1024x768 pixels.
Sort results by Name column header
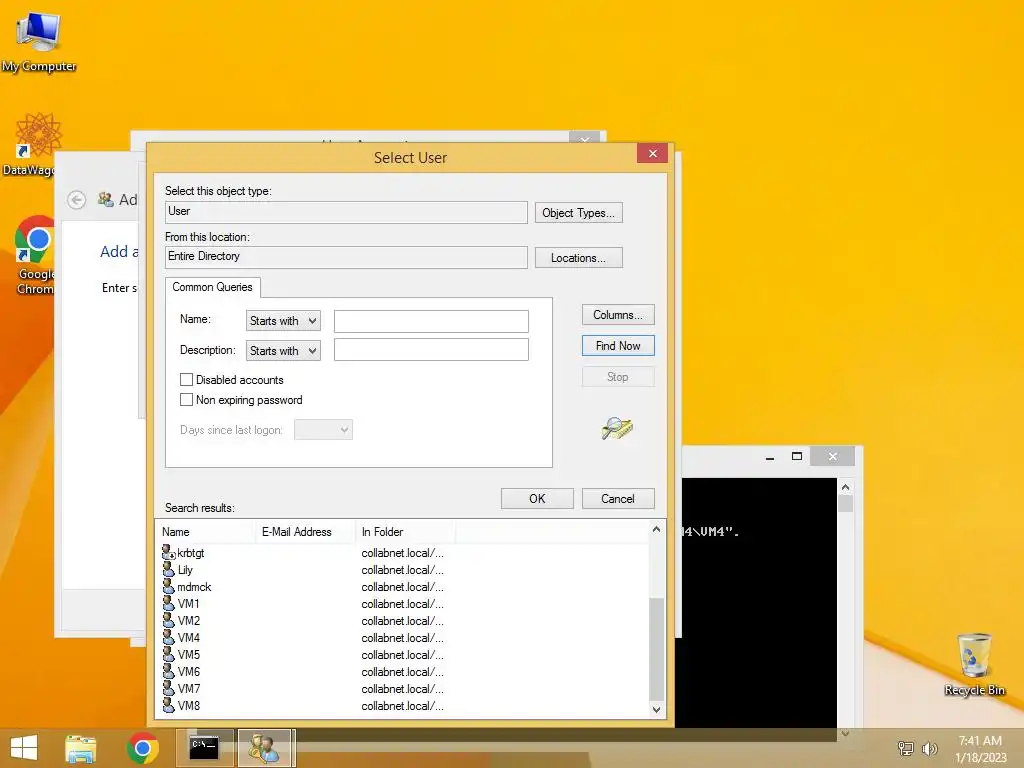[206, 532]
